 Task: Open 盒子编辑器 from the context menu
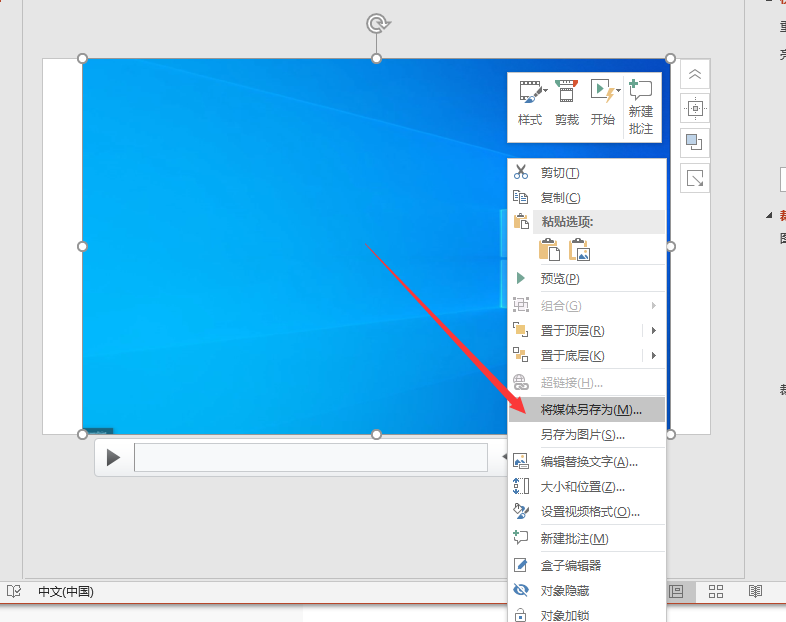[587, 566]
